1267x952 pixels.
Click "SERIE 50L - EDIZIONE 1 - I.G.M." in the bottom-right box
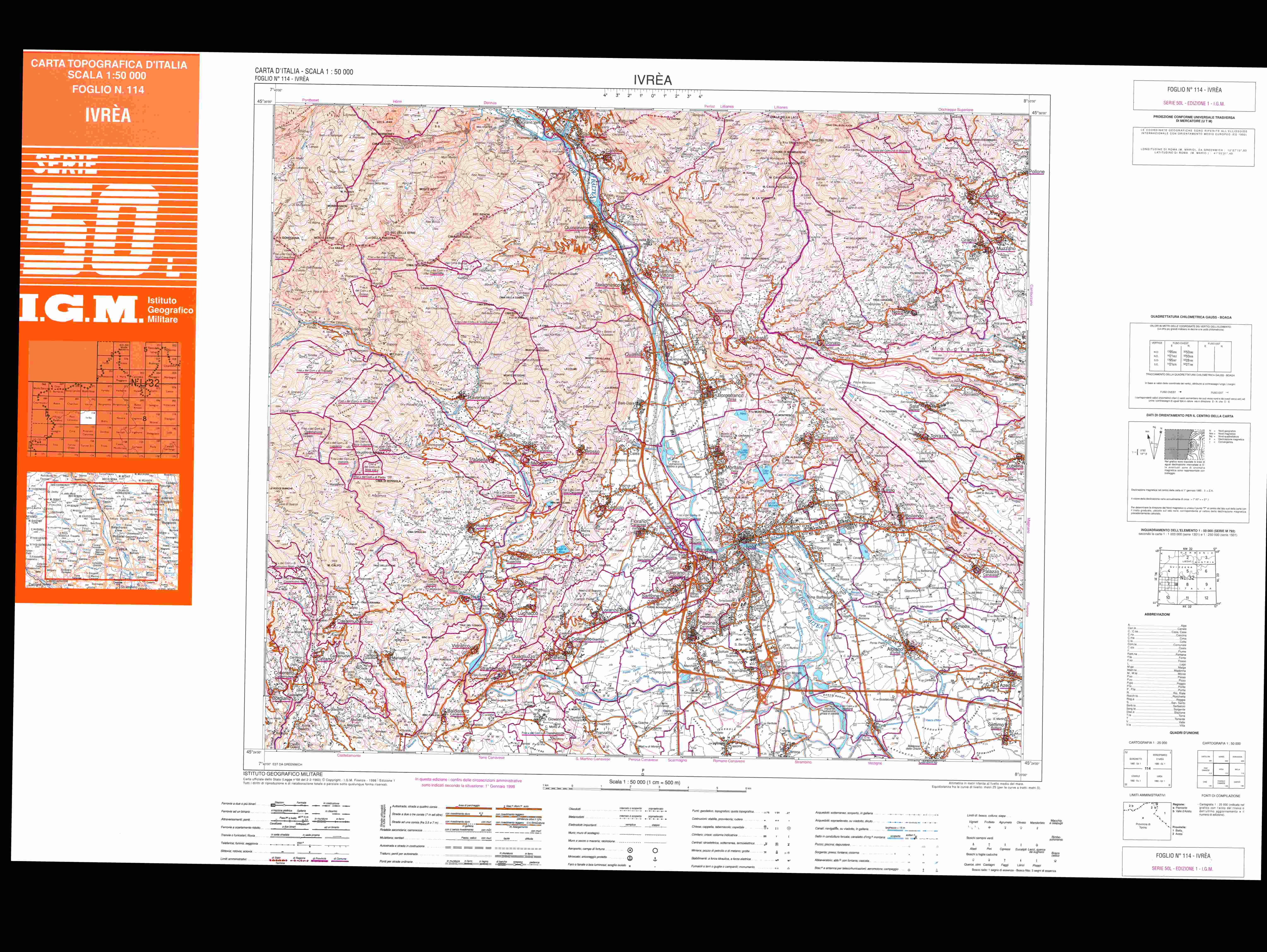click(x=1182, y=868)
